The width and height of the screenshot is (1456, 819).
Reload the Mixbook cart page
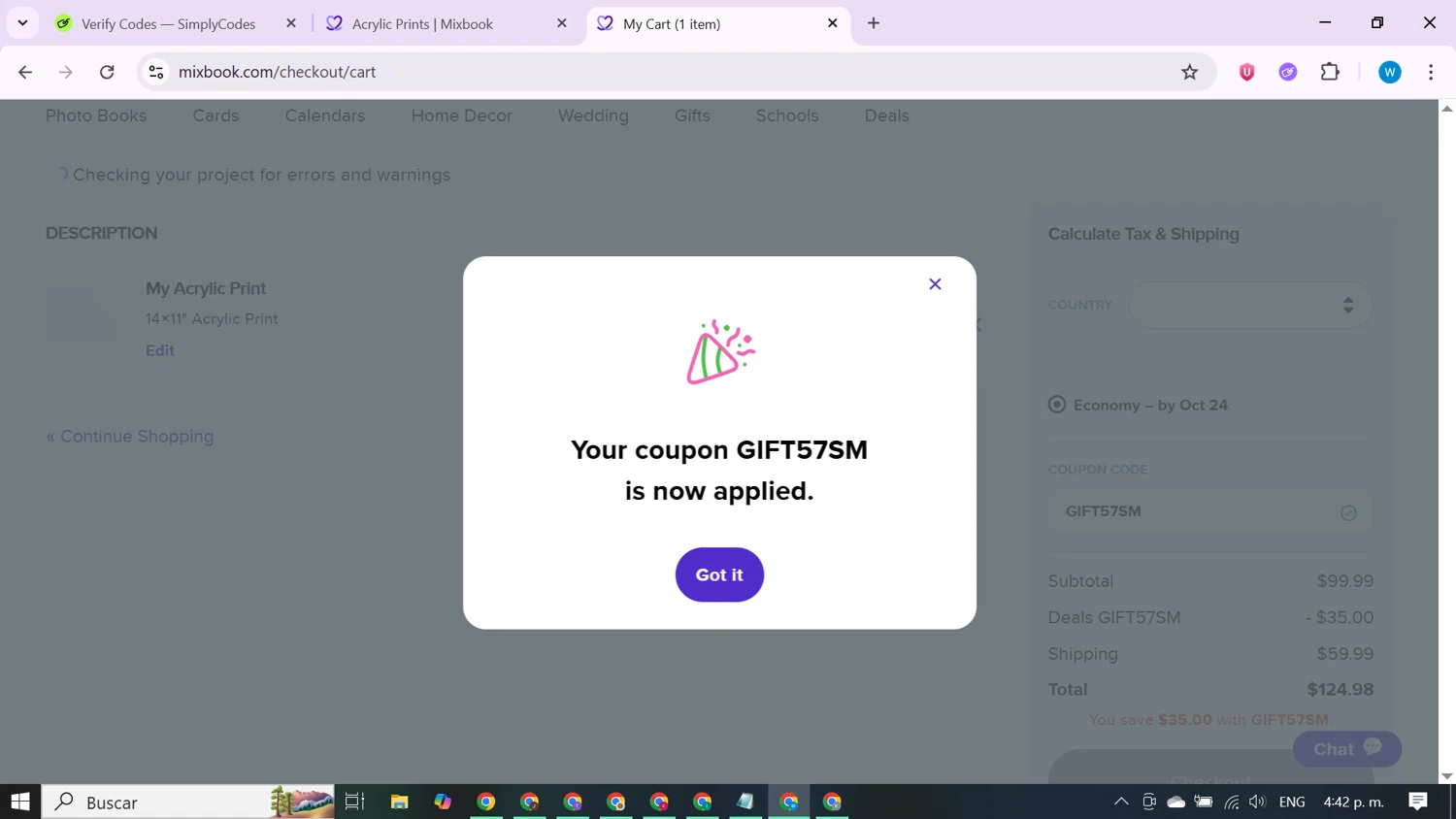click(107, 72)
